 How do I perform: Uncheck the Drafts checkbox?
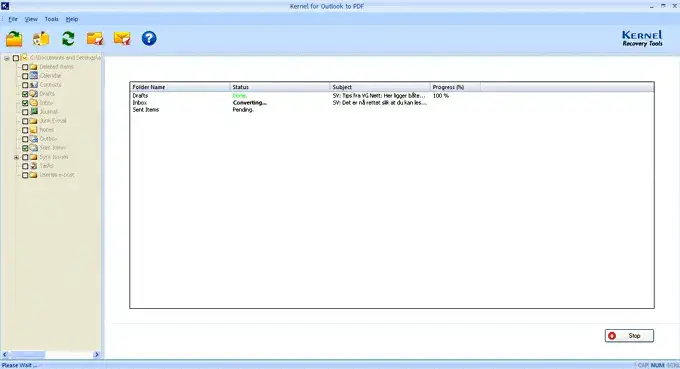point(25,94)
